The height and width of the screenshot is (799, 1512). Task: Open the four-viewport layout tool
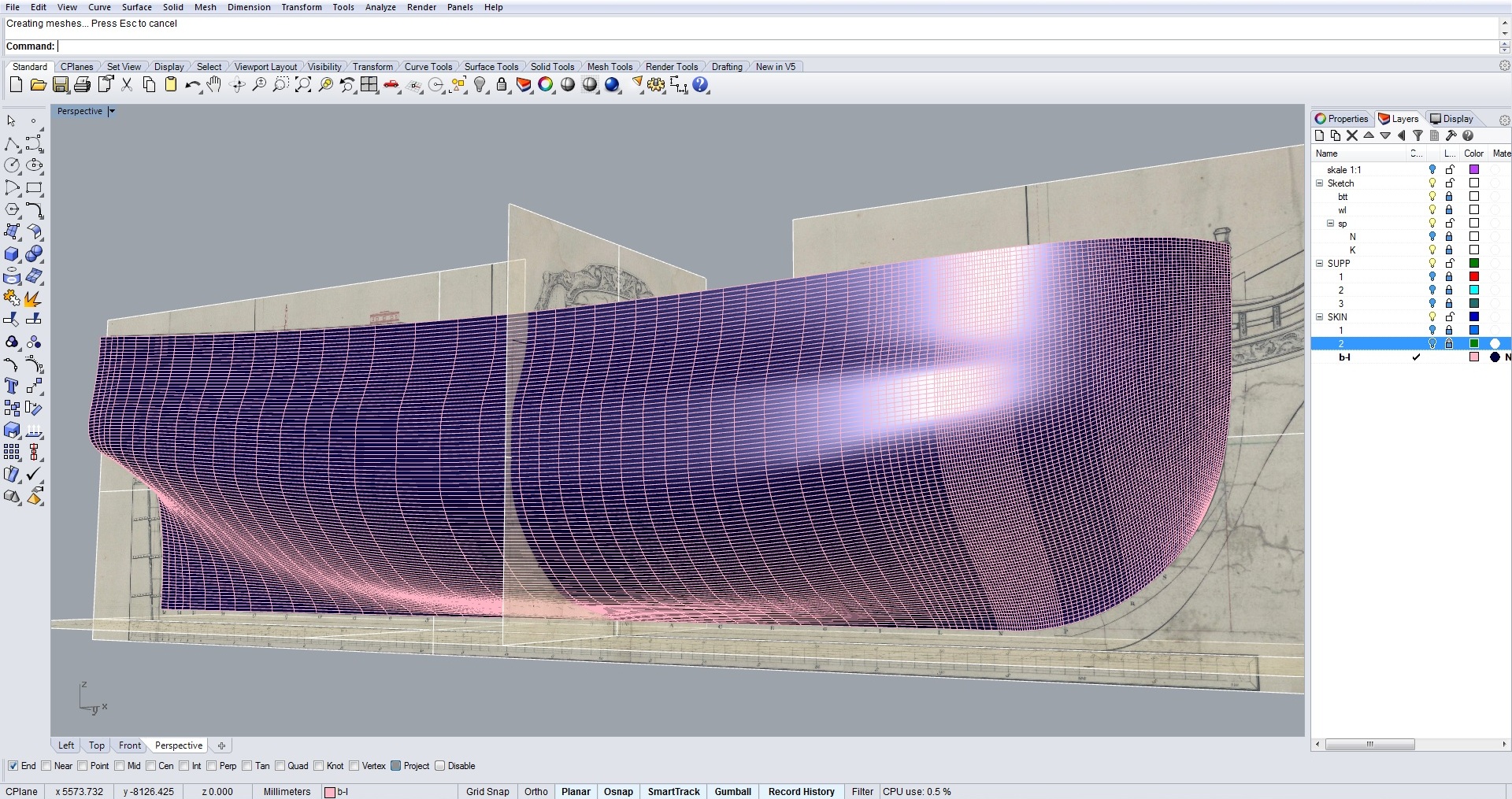[369, 85]
